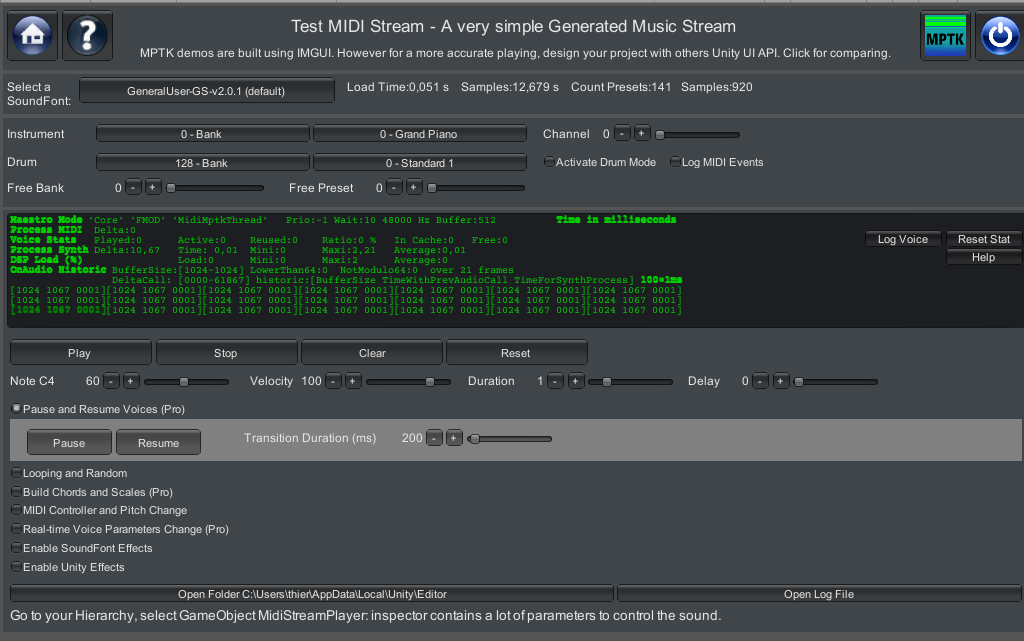Expand the Build Chords and Scales section

16,492
